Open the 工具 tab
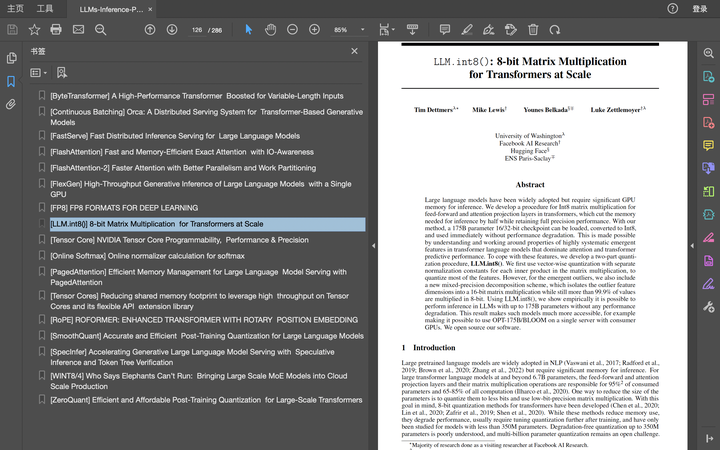720x450 pixels. [x=45, y=9]
